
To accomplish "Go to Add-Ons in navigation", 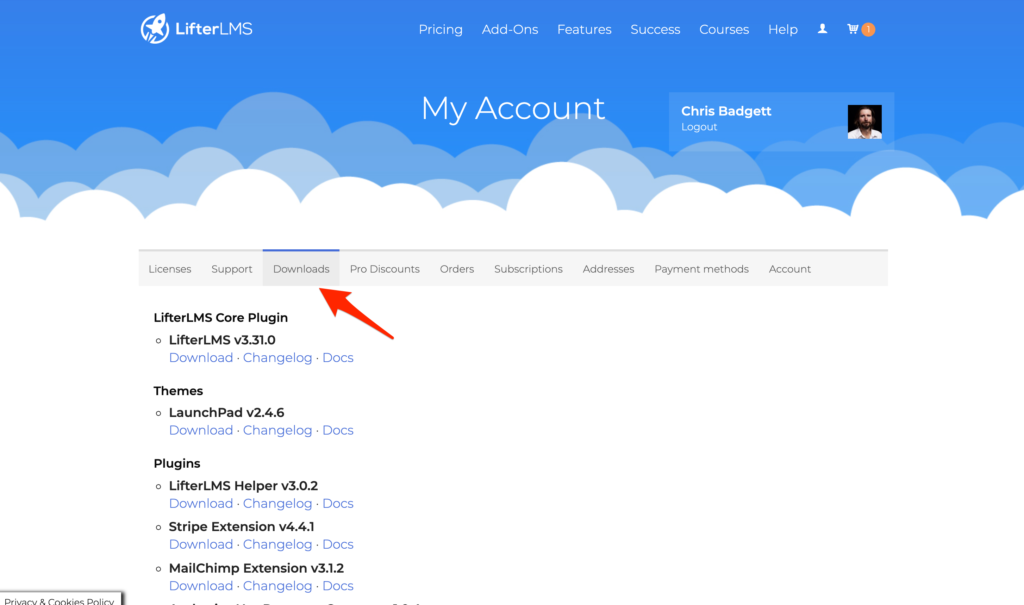I will pyautogui.click(x=510, y=29).
